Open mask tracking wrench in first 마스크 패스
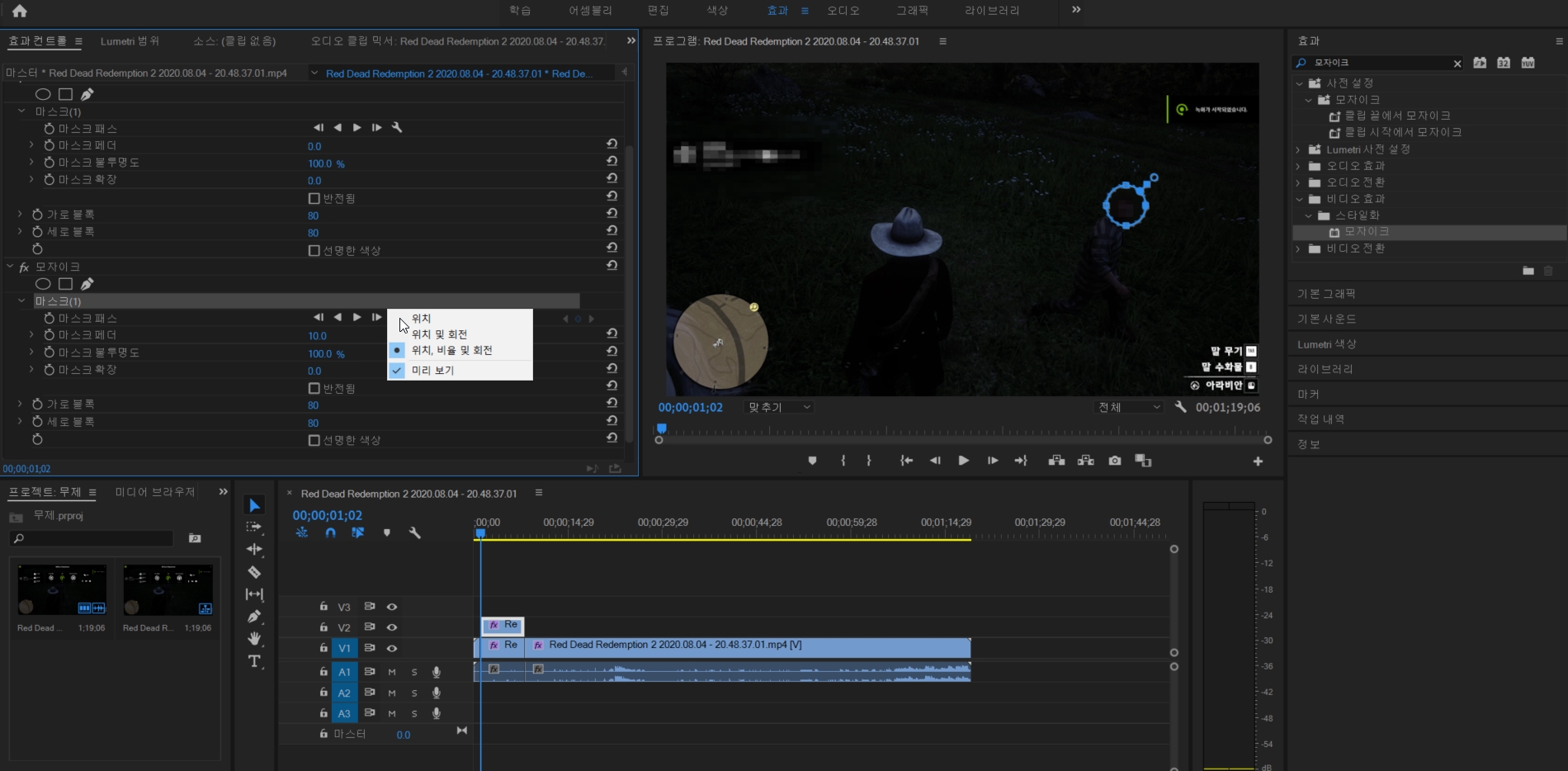The width and height of the screenshot is (1568, 771). click(x=396, y=127)
